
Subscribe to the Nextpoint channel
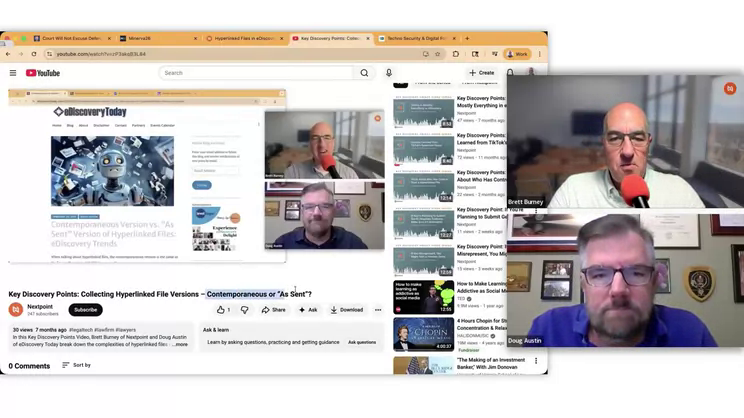coord(86,310)
